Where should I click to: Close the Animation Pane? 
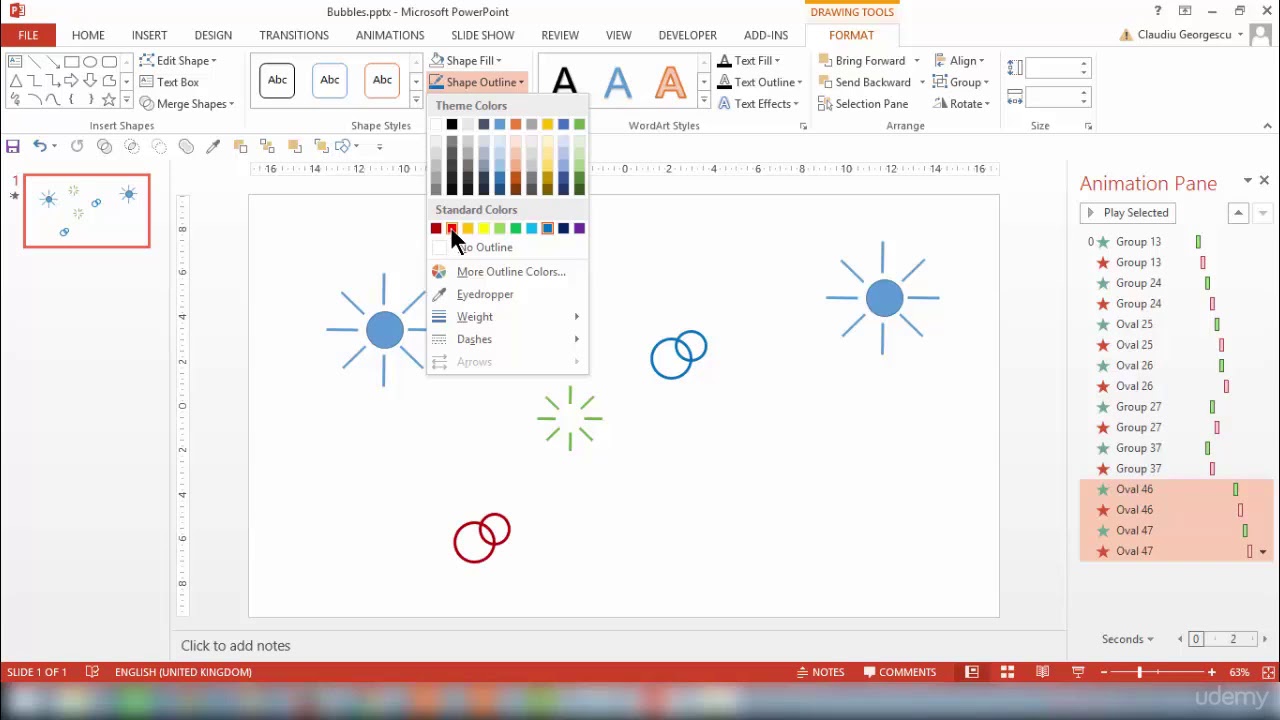1264,181
